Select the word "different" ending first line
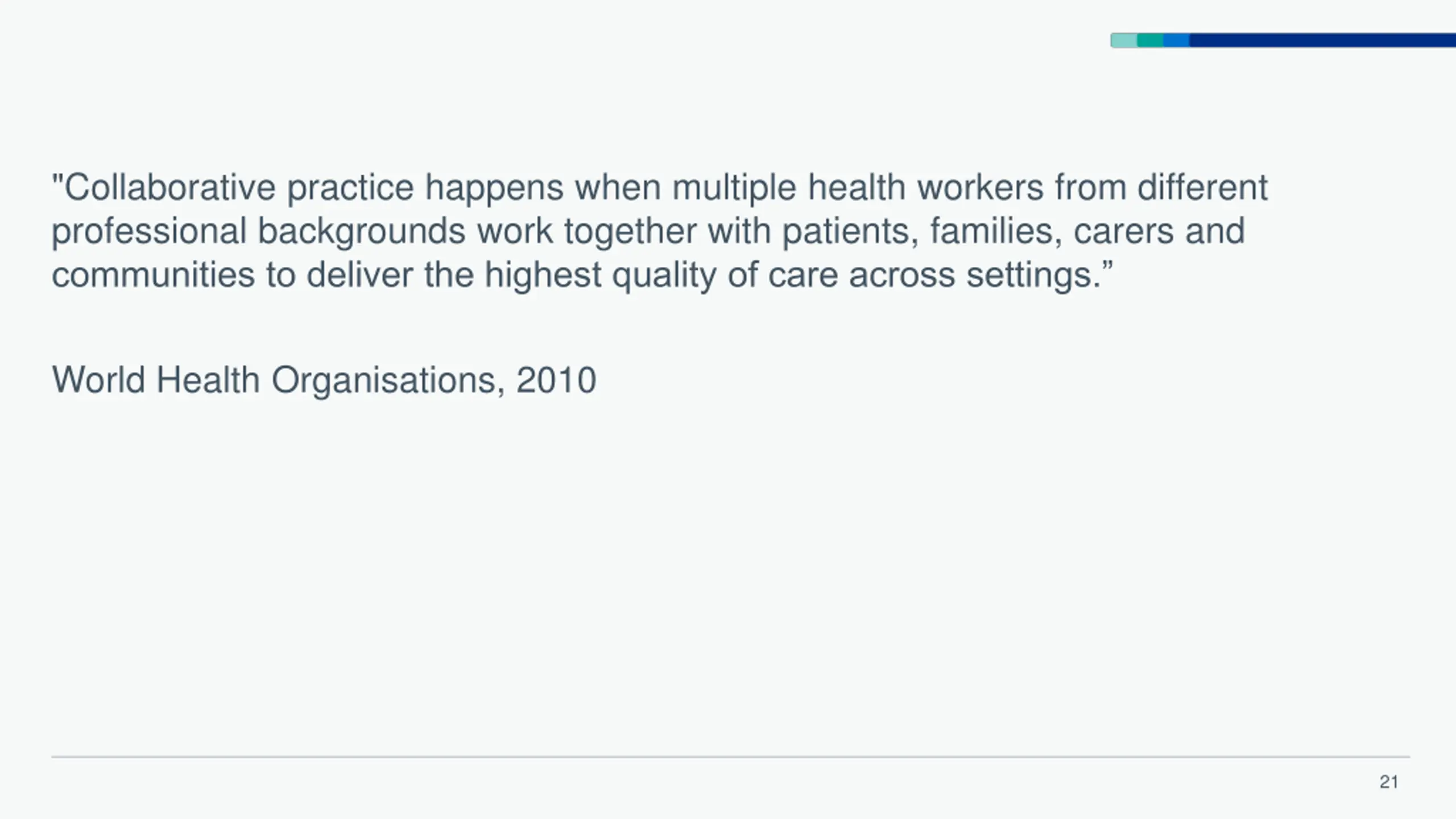1456x819 pixels. coord(1202,187)
